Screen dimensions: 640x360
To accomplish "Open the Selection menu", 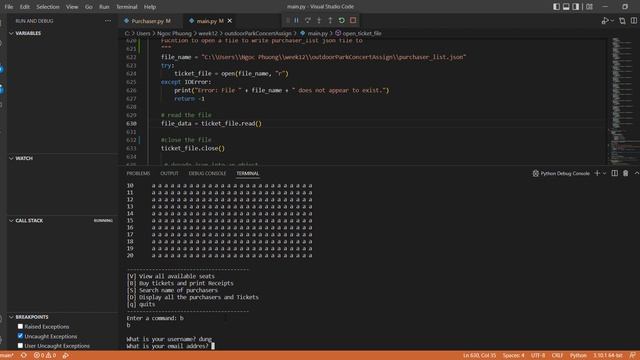I will click(48, 7).
